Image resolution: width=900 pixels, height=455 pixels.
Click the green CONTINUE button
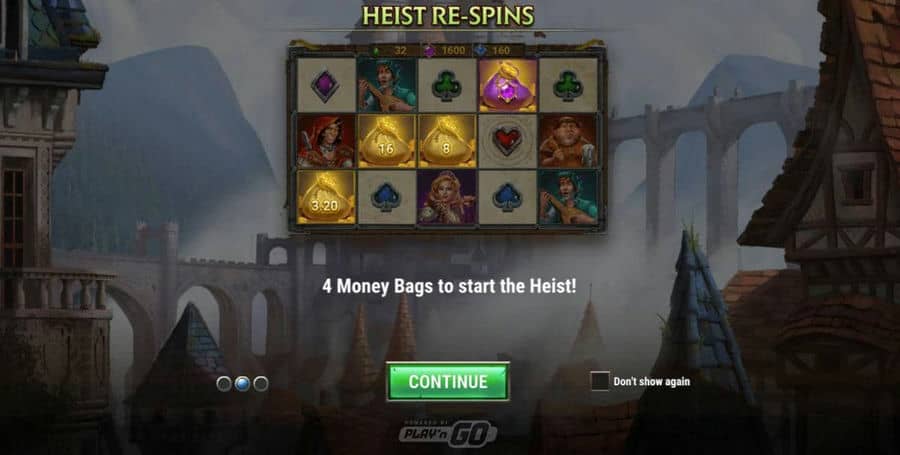tap(448, 382)
